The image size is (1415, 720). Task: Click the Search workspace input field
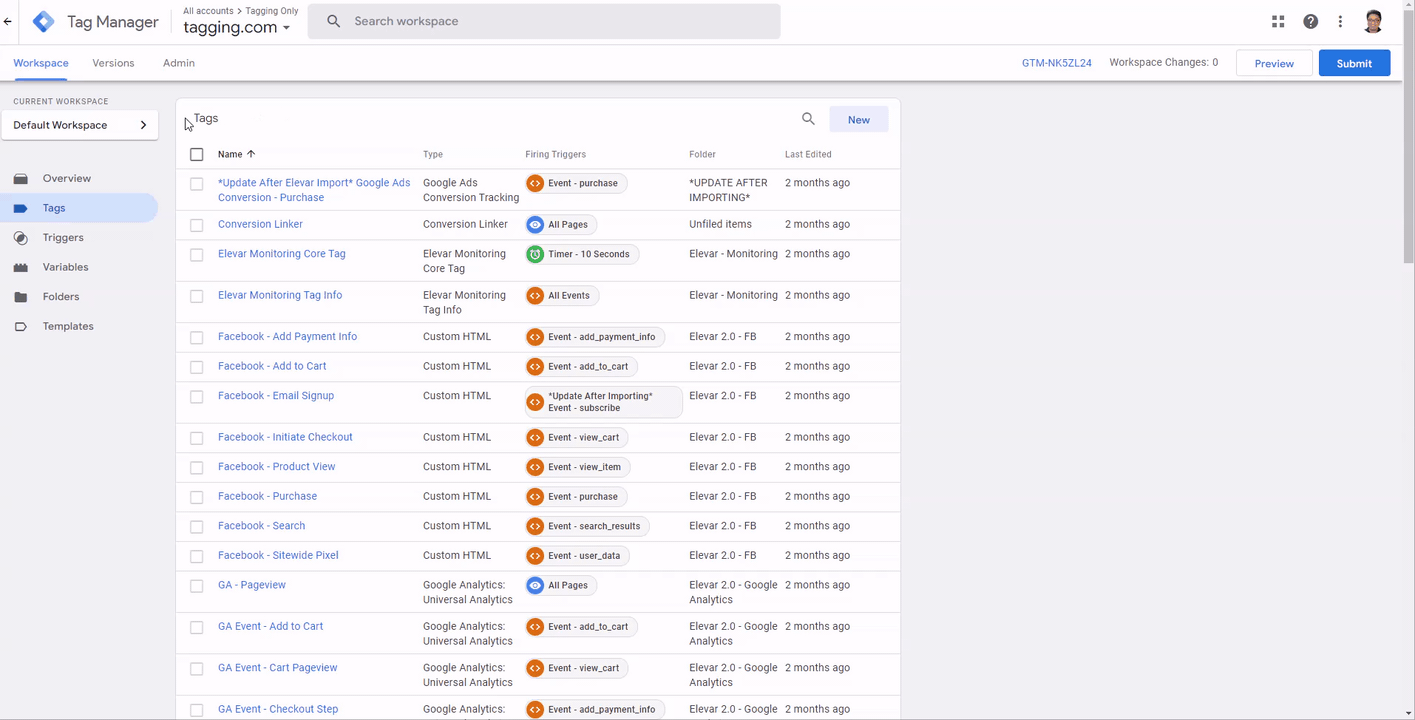[x=544, y=21]
